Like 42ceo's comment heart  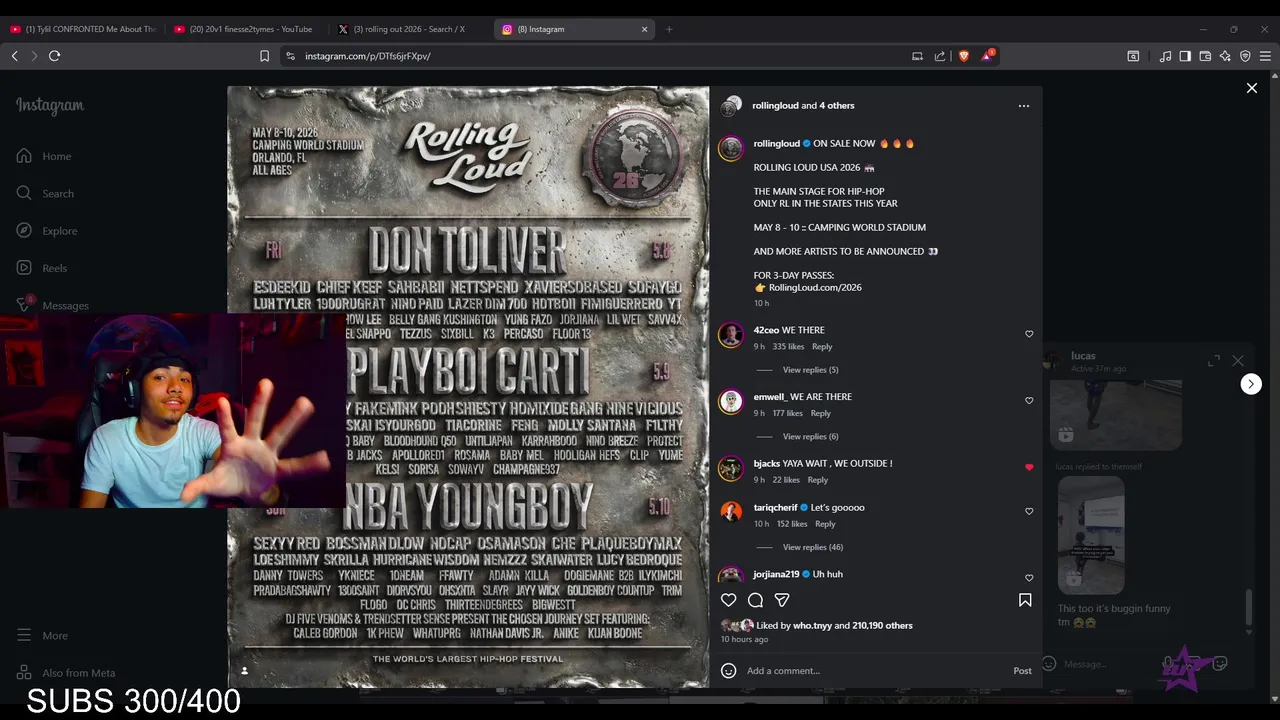1029,334
